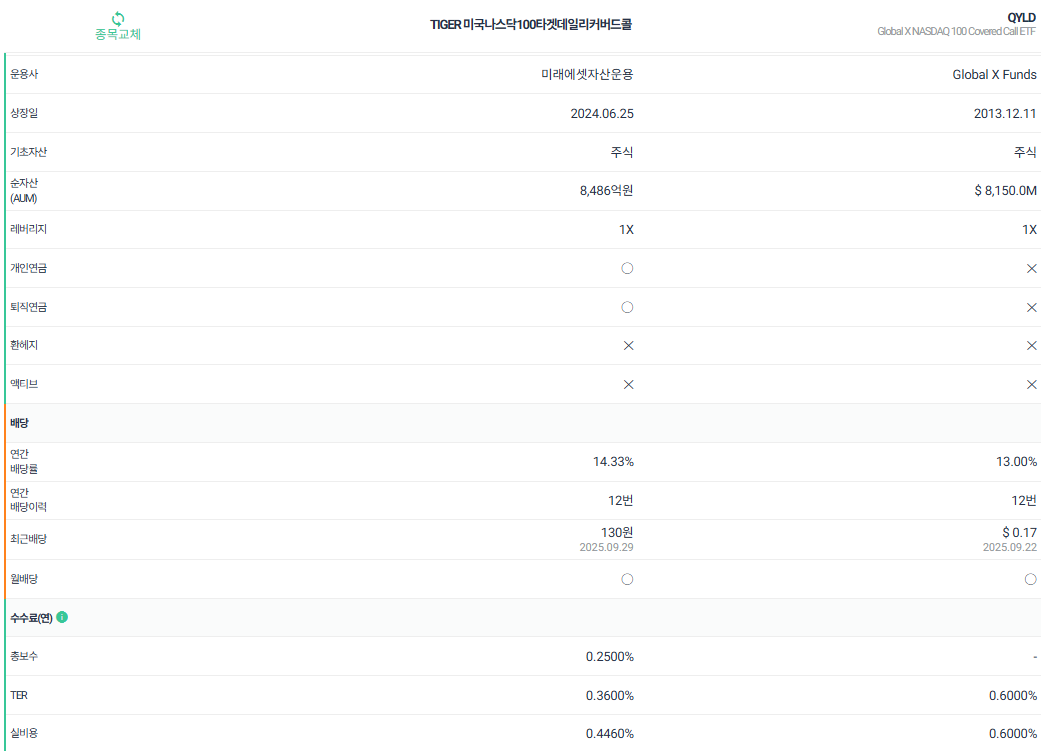Click the 미래에셋자산운용 manager value

pos(587,74)
